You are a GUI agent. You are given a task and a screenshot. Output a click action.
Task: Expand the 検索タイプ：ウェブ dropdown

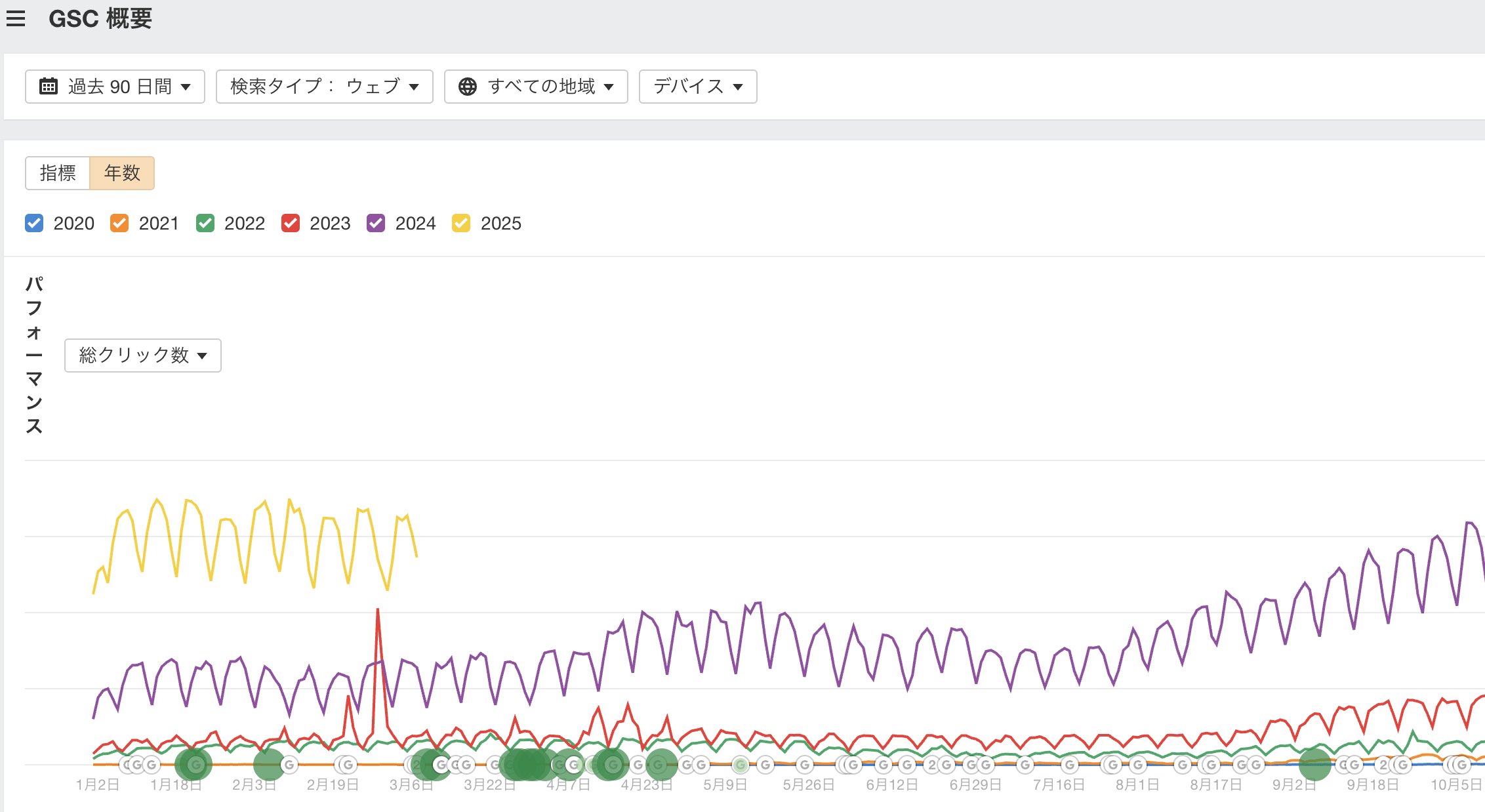pos(324,87)
